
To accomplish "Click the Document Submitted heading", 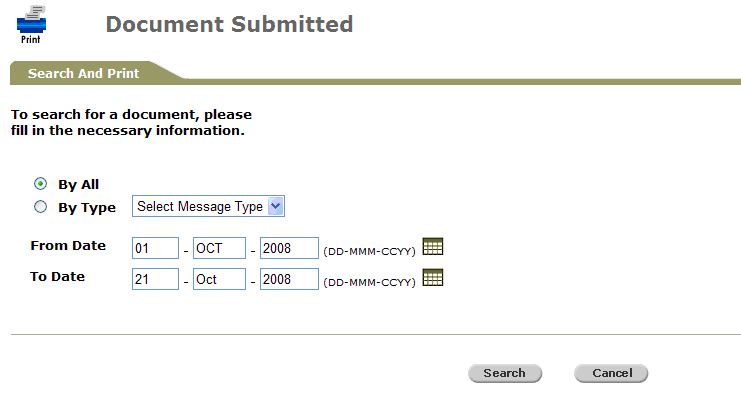I will 229,24.
